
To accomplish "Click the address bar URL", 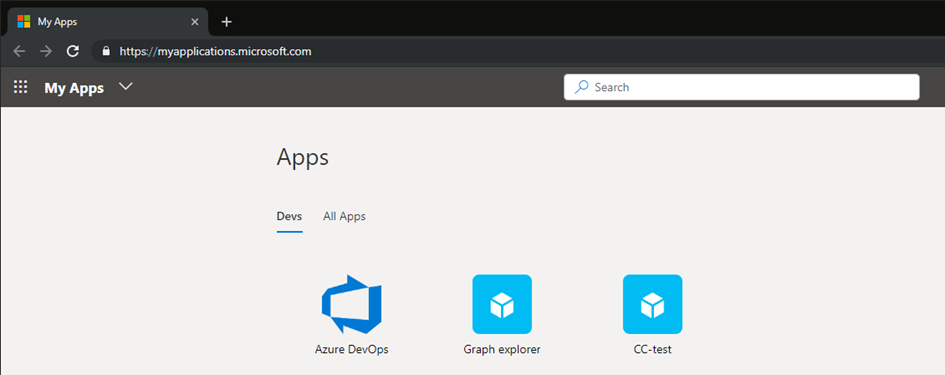I will 215,51.
